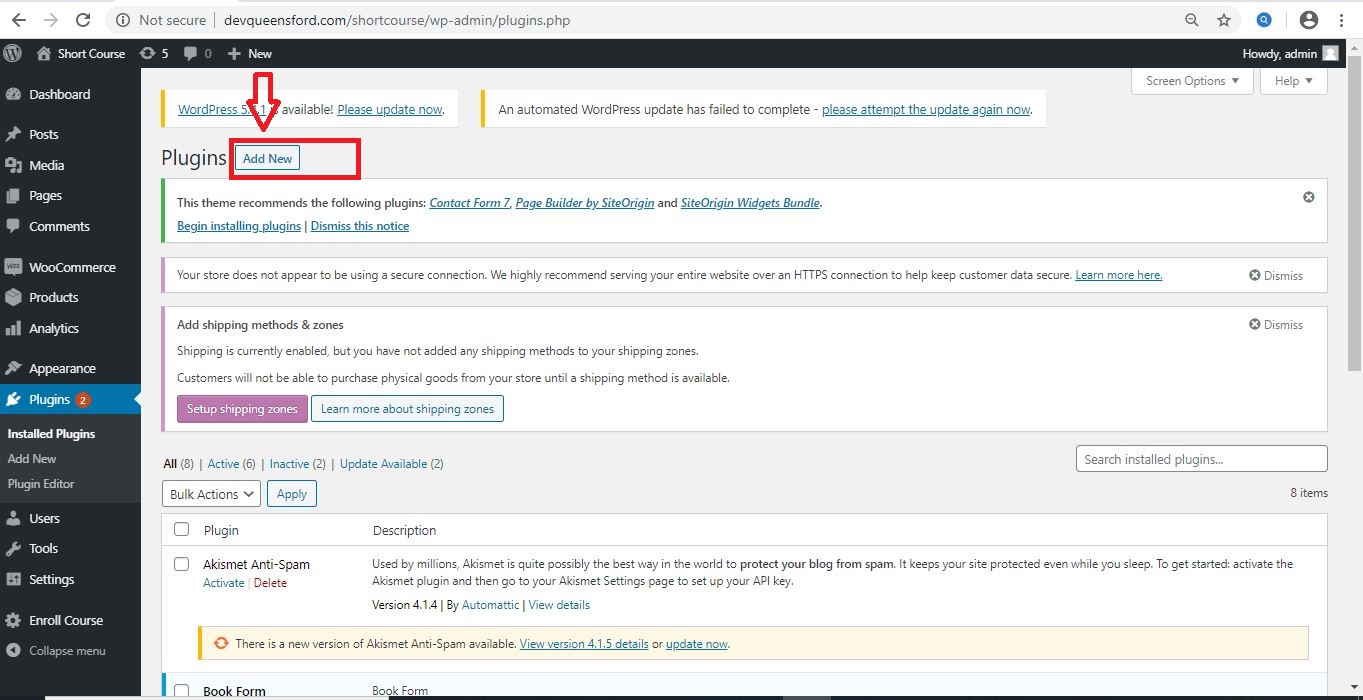Dismiss the shipping methods notice

point(1276,324)
